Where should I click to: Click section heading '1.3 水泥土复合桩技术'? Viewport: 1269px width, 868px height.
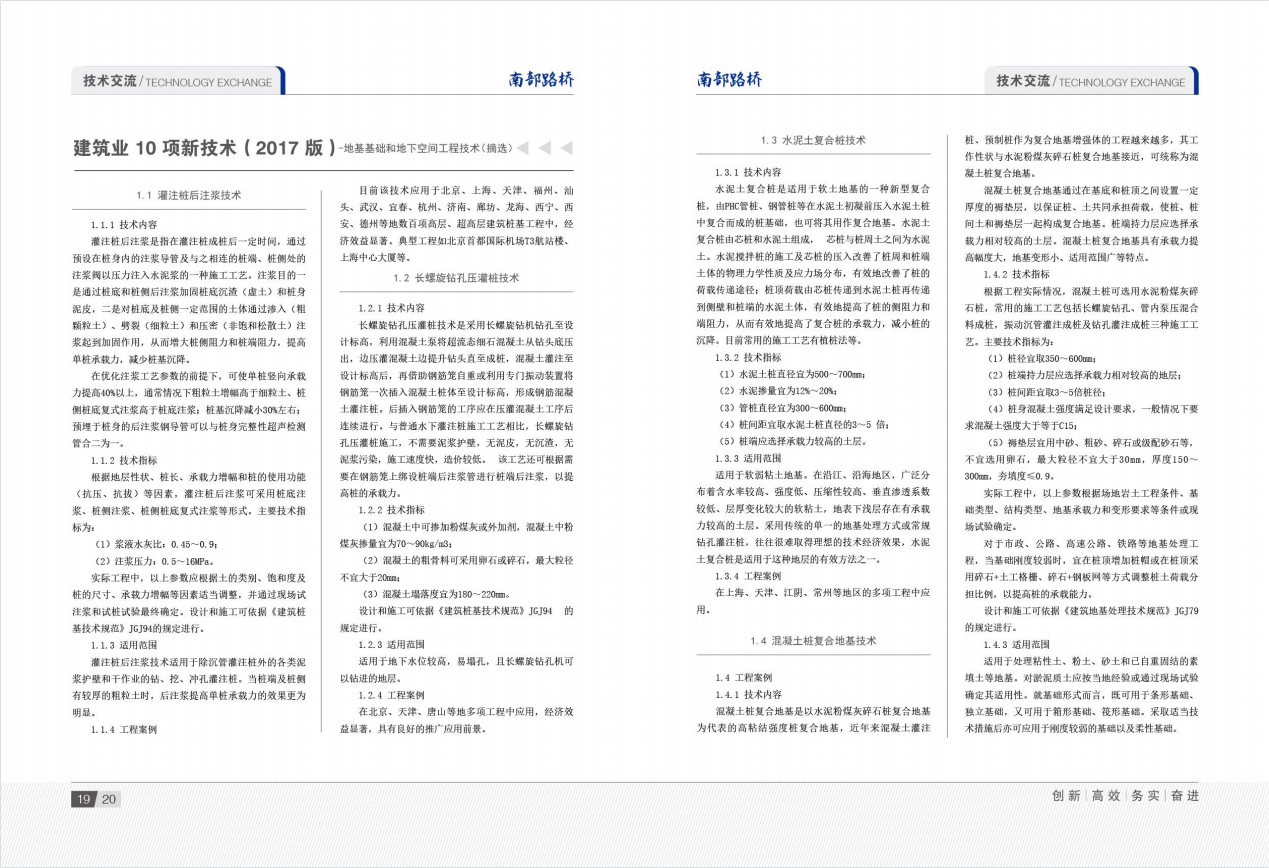tap(813, 140)
